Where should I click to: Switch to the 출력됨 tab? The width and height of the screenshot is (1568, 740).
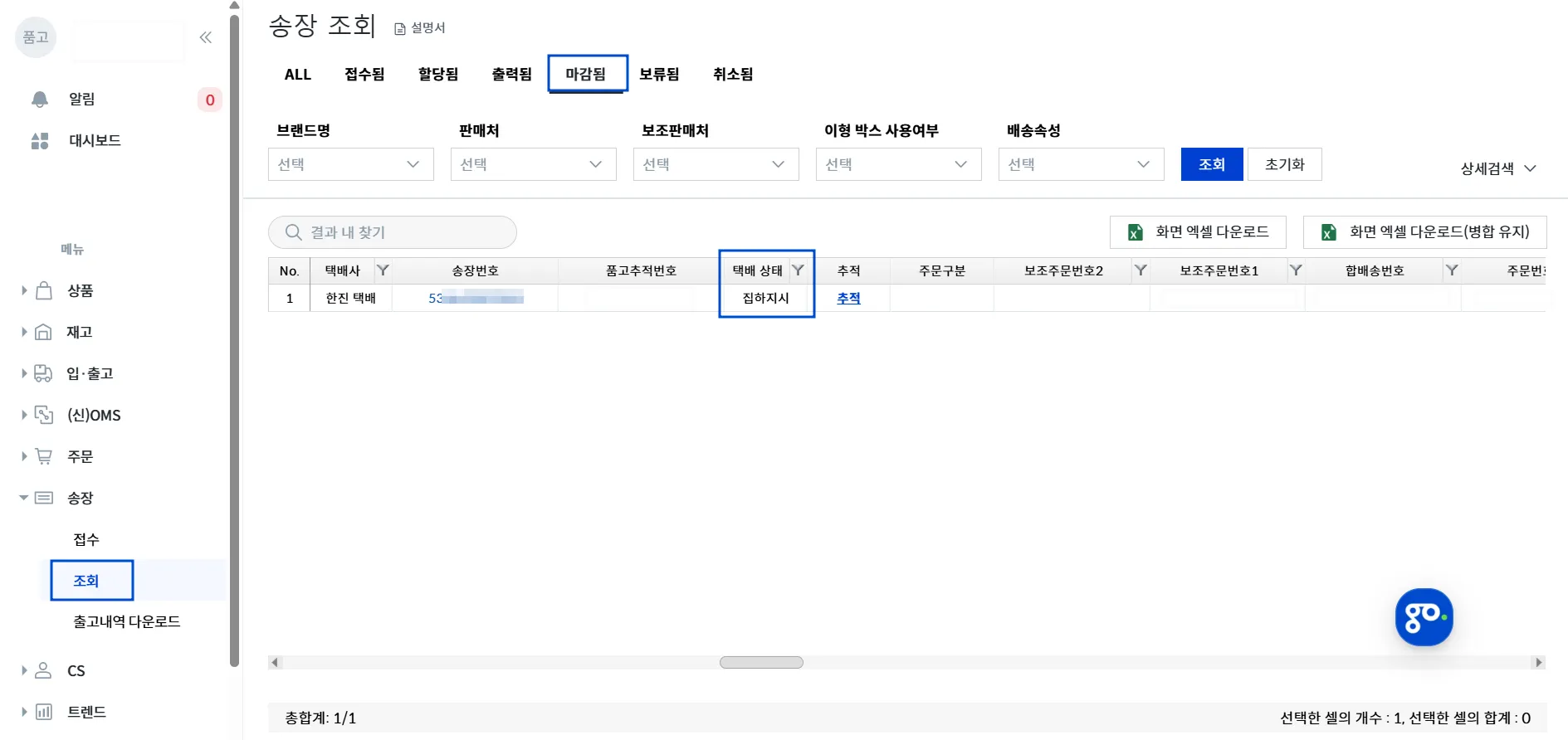click(511, 75)
